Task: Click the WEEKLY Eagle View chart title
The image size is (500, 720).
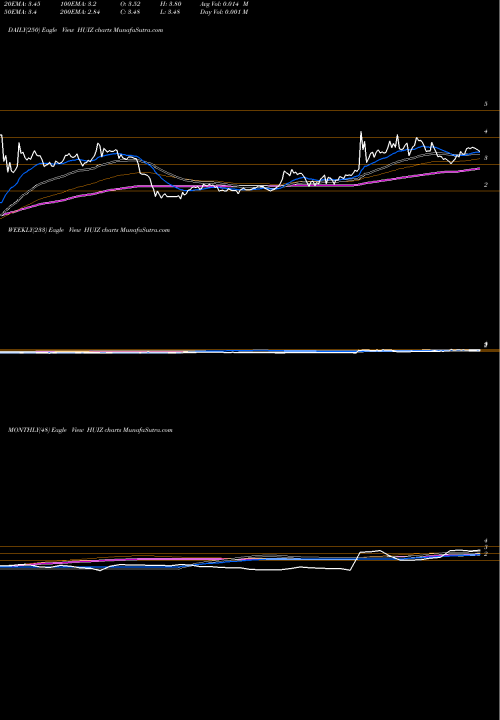Action: [x=89, y=230]
